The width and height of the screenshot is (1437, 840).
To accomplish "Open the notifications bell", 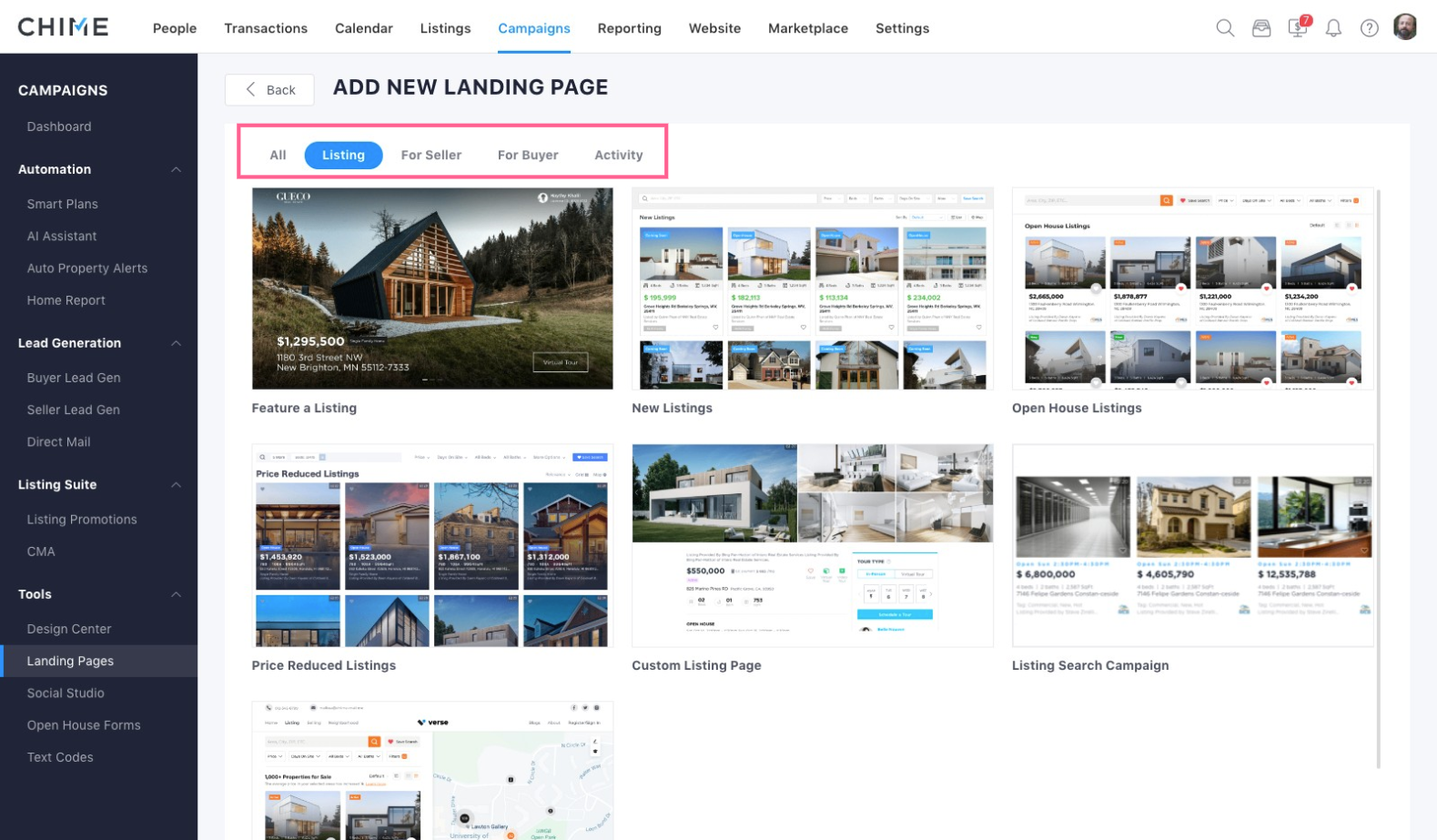I will coord(1333,28).
